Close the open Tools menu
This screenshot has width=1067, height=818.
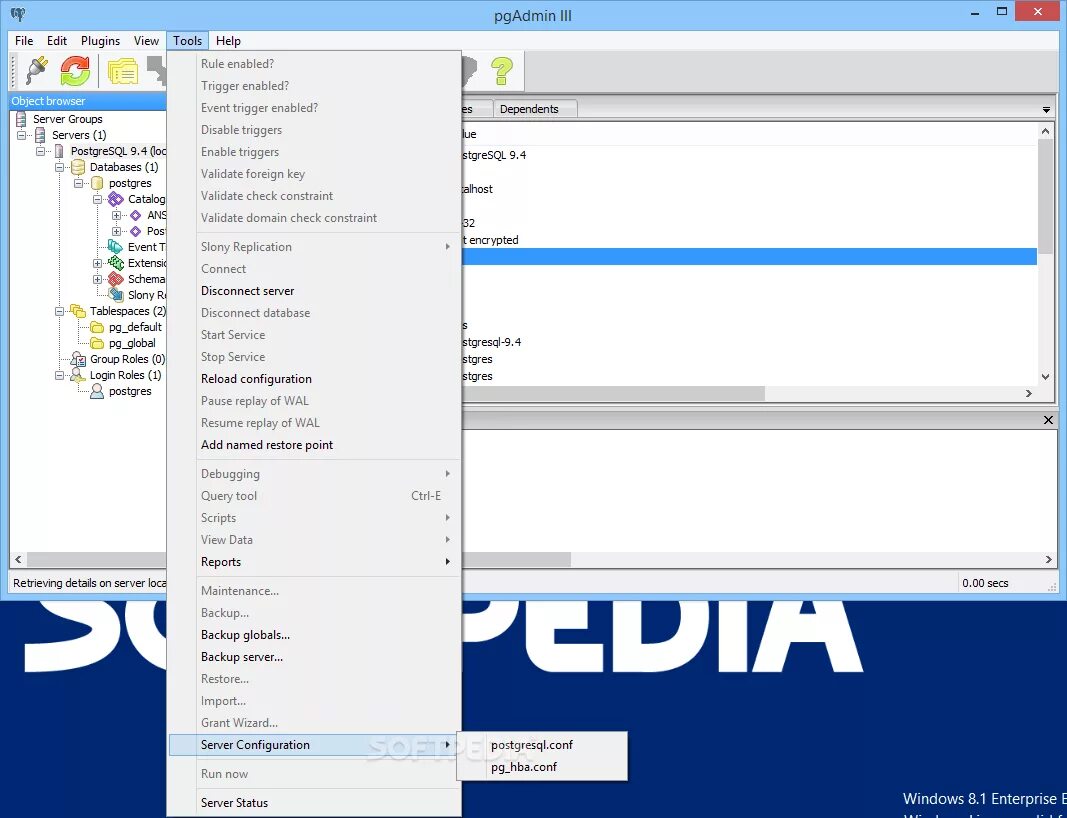[187, 41]
